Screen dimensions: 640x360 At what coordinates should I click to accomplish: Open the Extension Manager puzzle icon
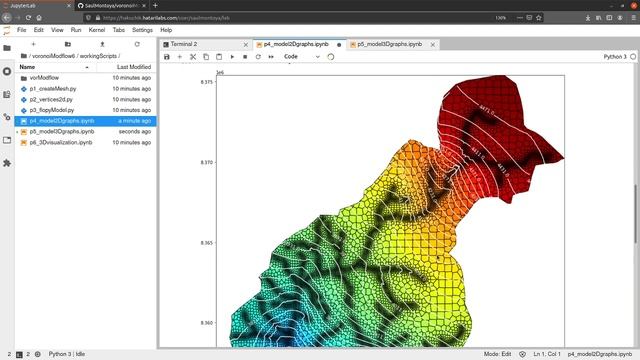(x=7, y=163)
